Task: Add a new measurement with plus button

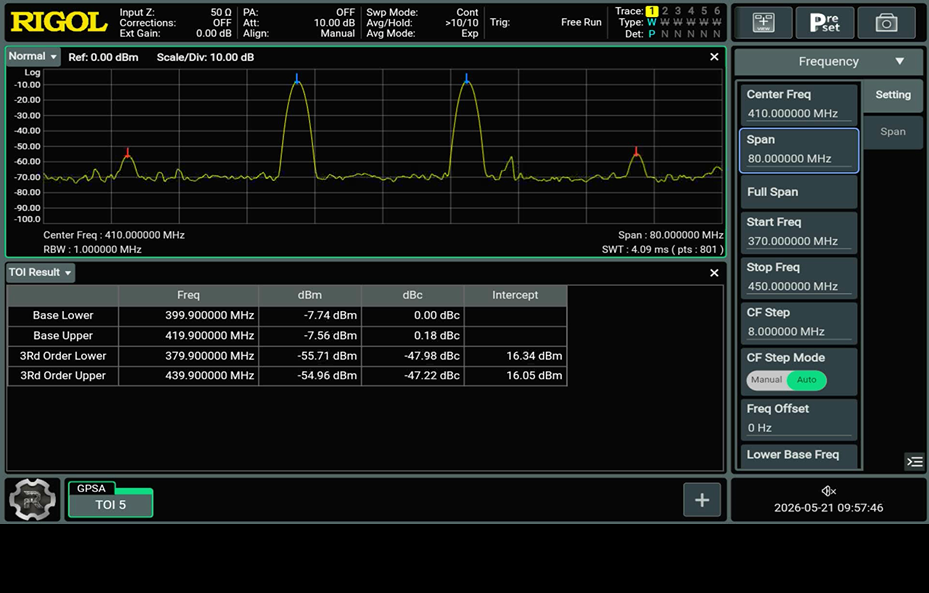Action: [x=701, y=500]
